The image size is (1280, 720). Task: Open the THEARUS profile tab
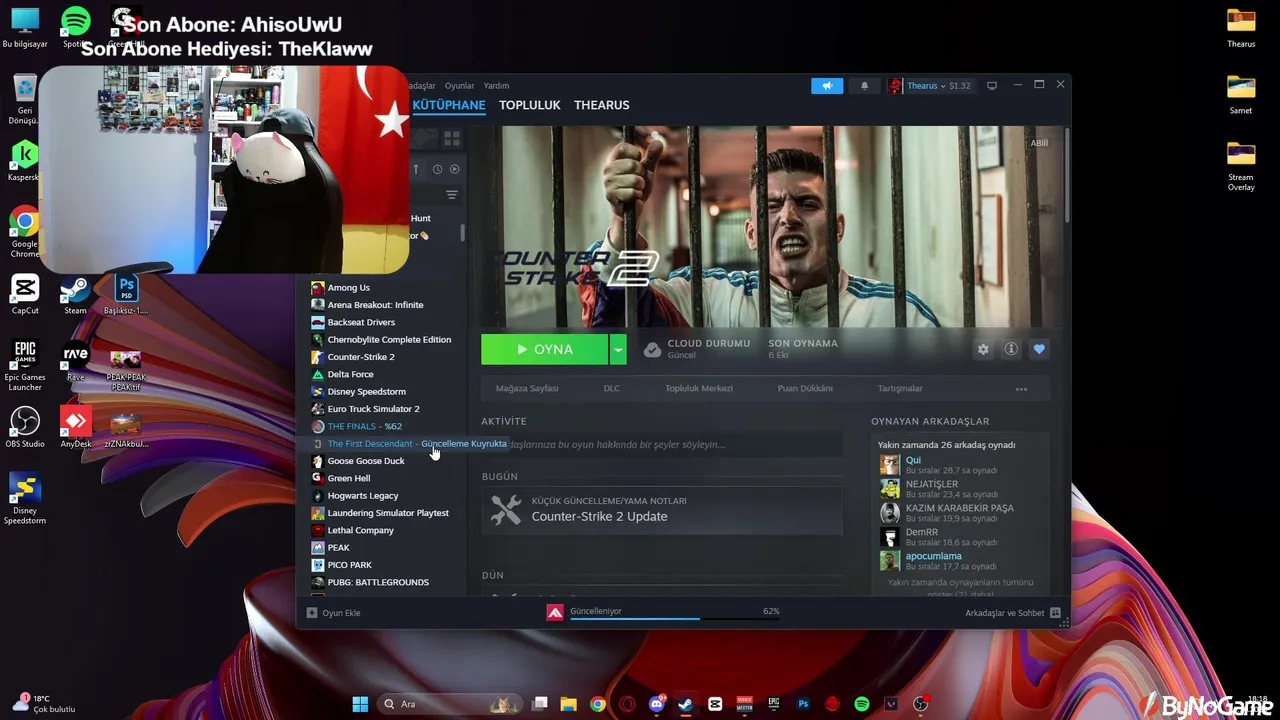click(602, 105)
